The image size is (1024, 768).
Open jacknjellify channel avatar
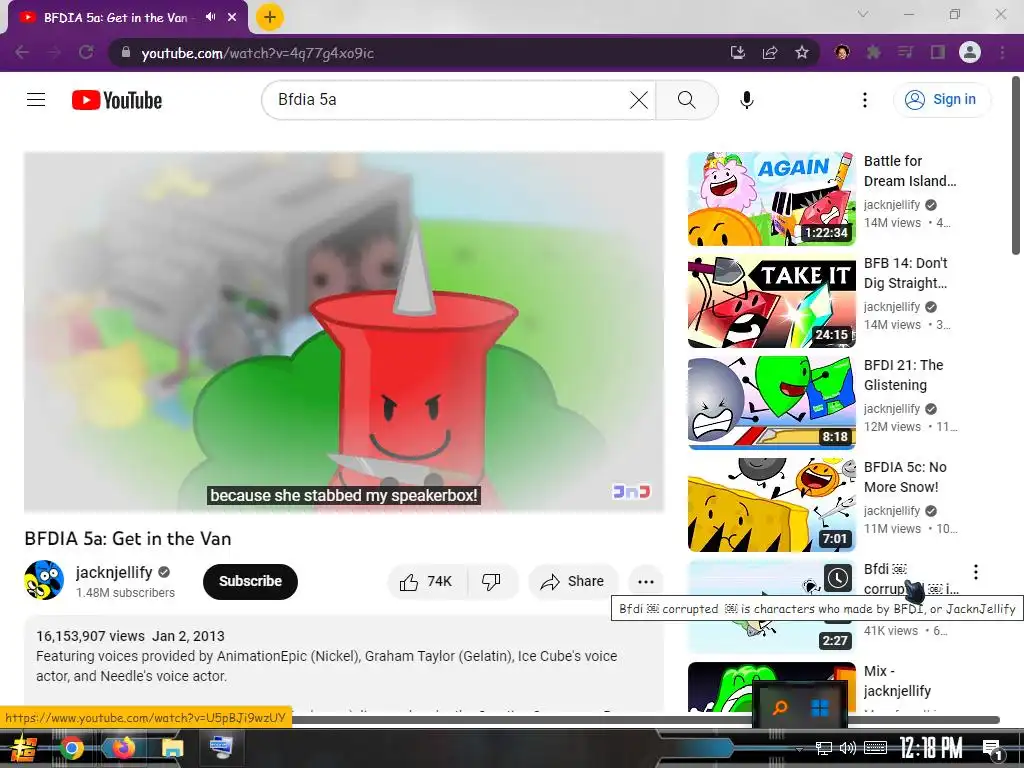pos(44,580)
